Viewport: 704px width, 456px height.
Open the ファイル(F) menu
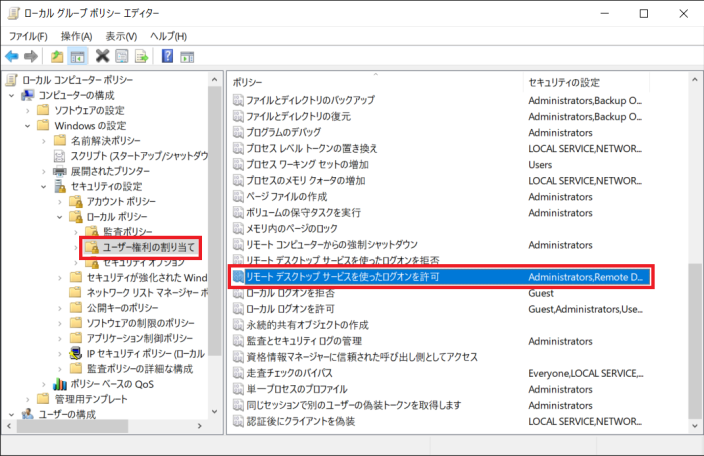28,36
